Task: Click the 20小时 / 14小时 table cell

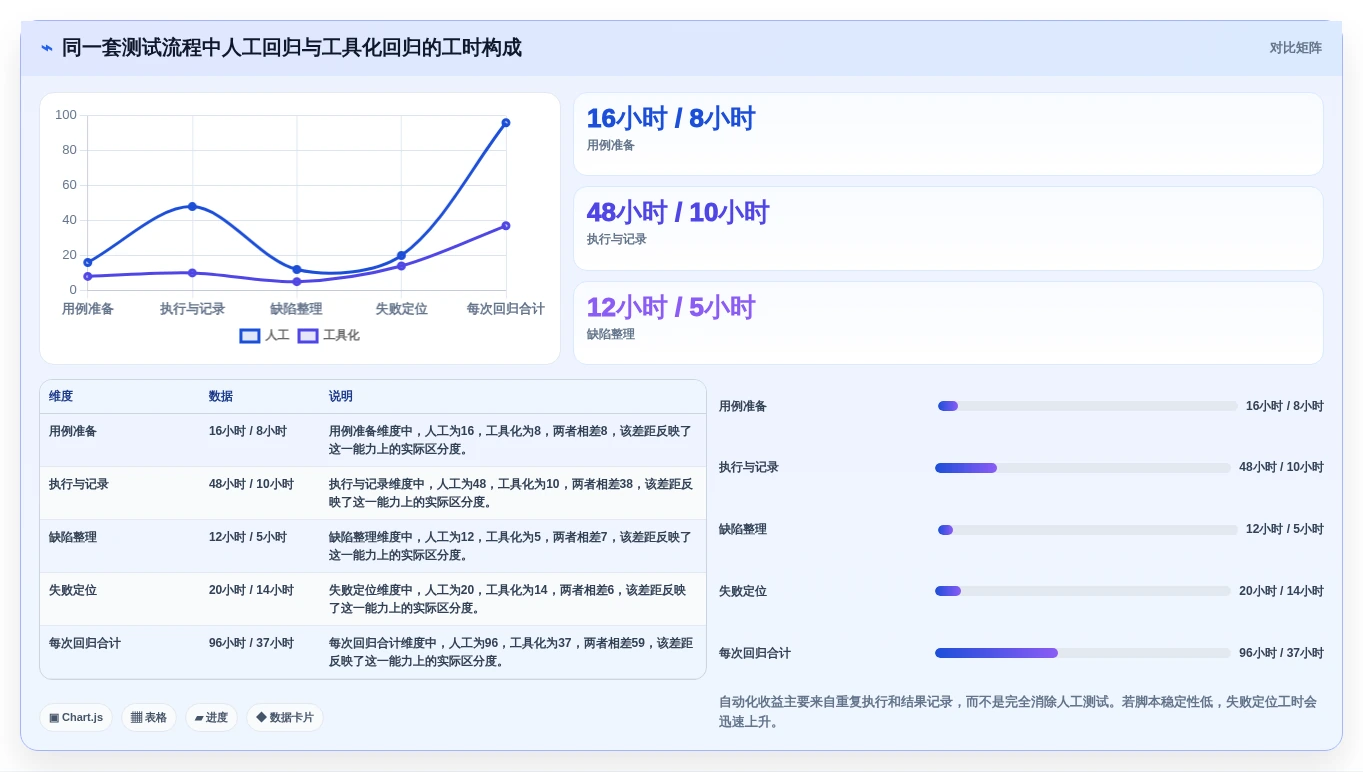Action: [x=260, y=599]
